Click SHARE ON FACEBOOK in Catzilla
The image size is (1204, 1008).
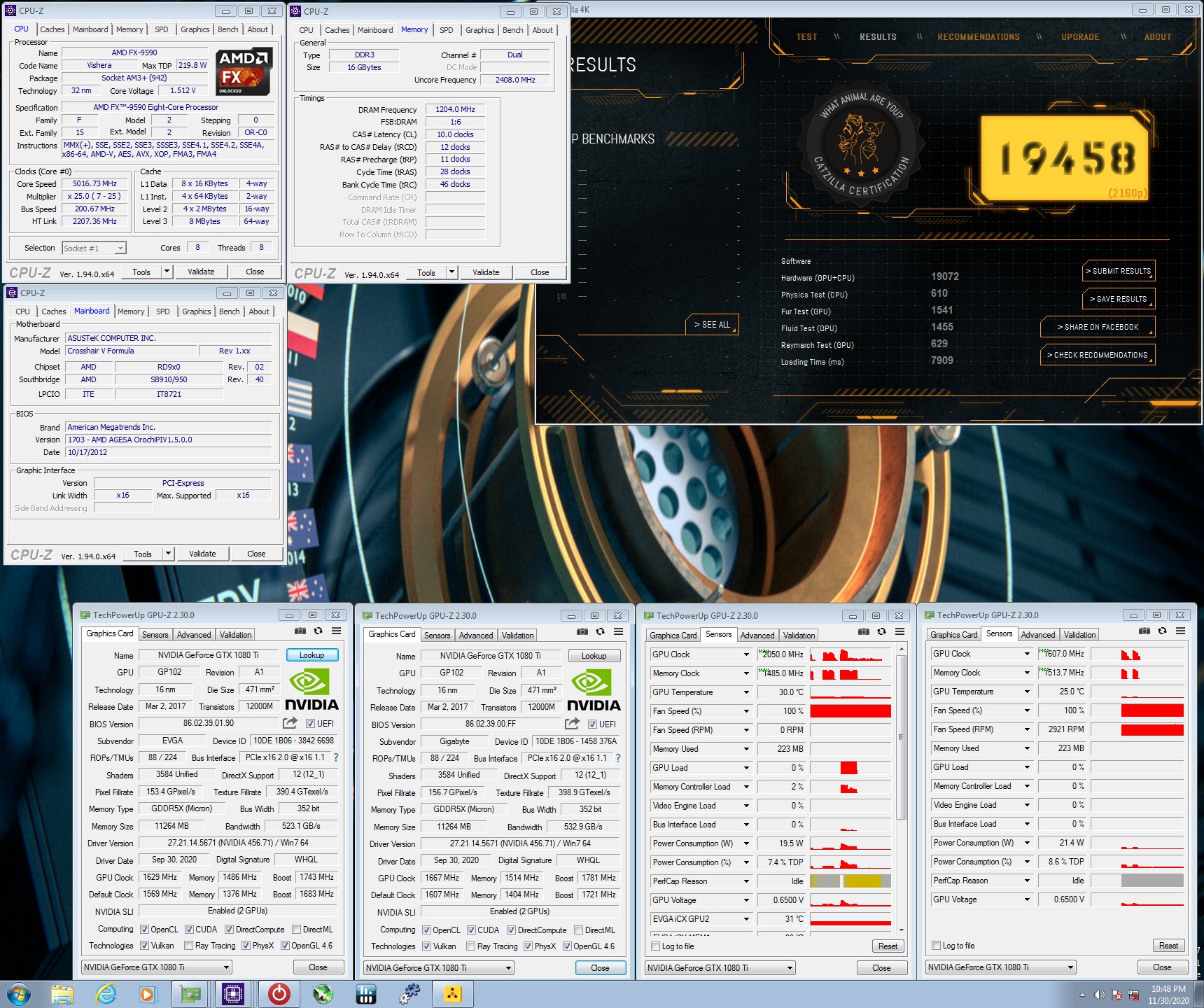1098,327
